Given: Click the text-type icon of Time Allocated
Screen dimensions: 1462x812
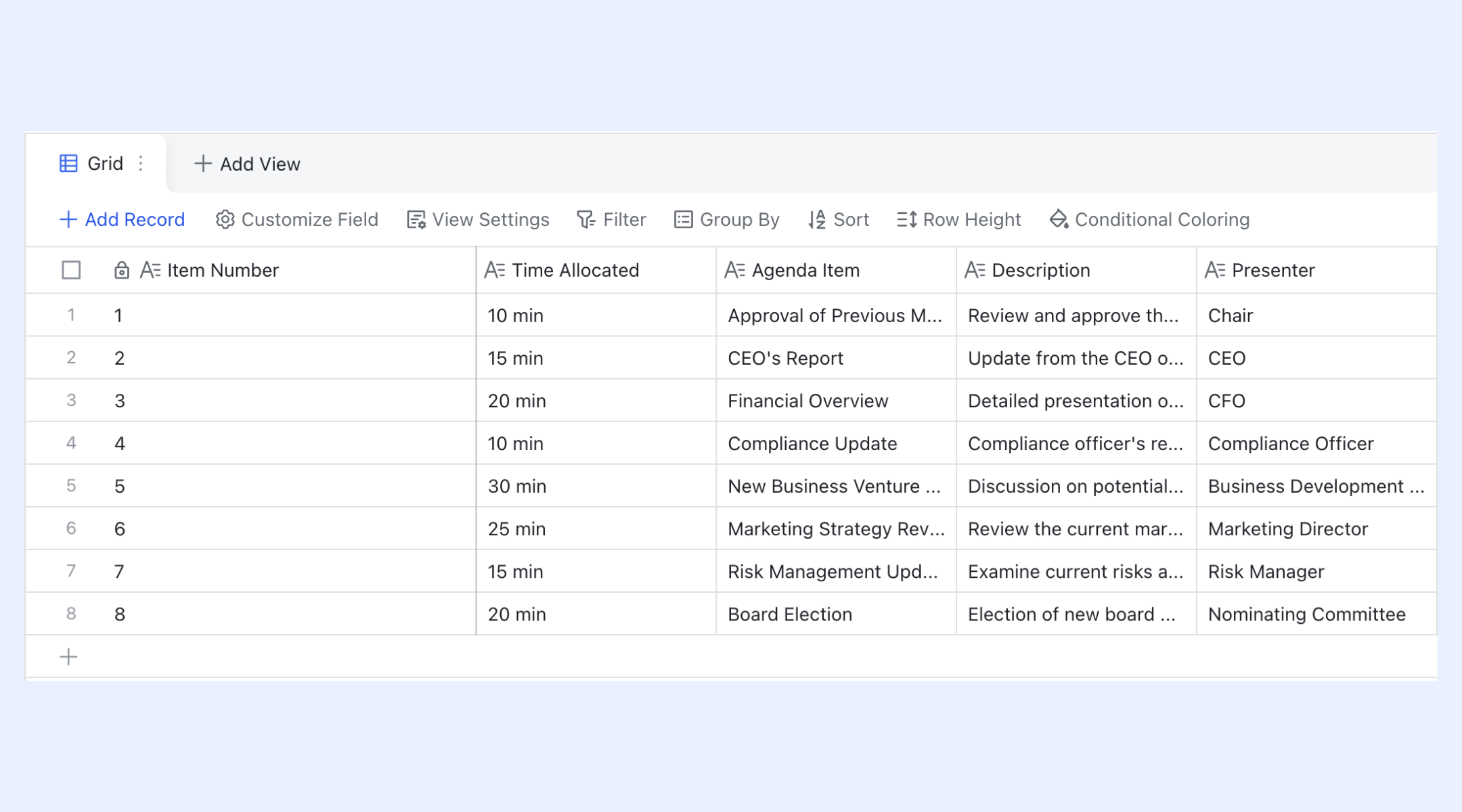Looking at the screenshot, I should pyautogui.click(x=495, y=271).
